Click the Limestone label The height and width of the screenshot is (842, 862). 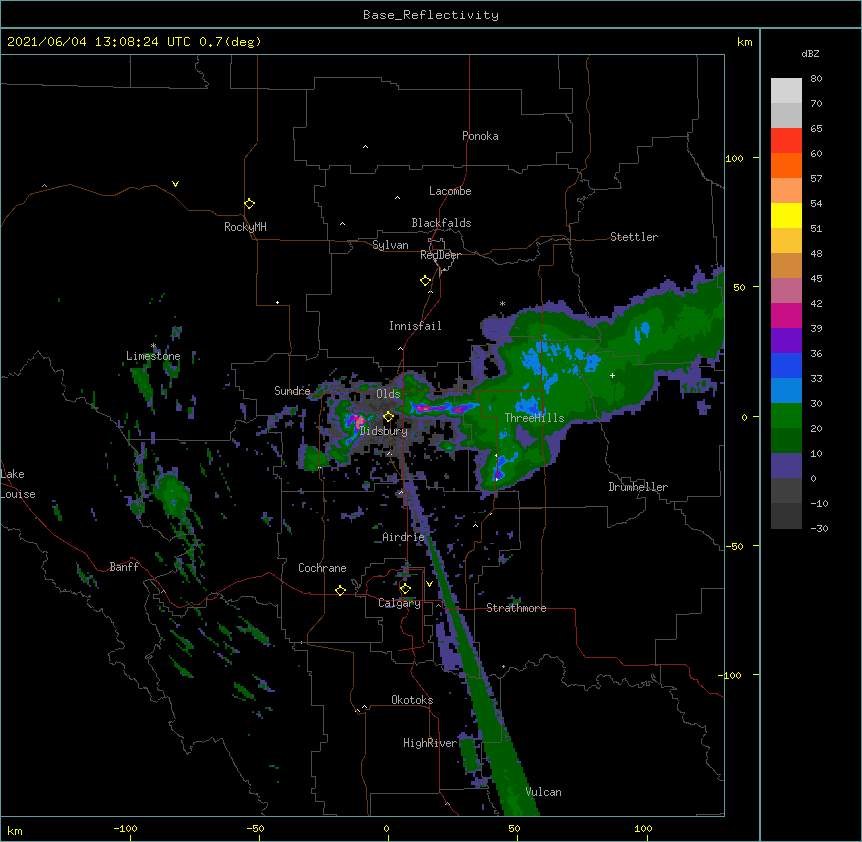point(153,356)
